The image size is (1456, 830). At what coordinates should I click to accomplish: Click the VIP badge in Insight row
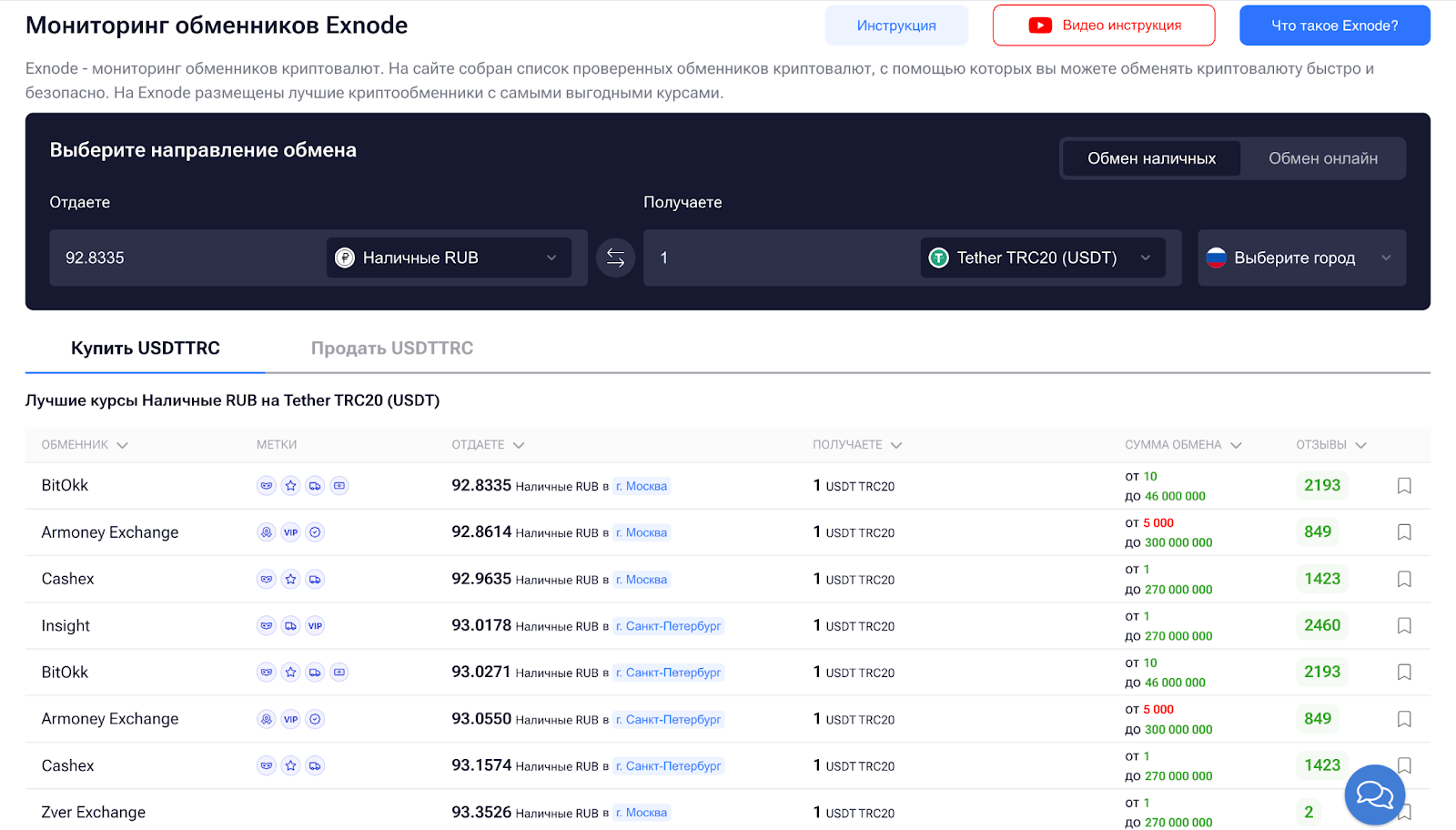[315, 626]
